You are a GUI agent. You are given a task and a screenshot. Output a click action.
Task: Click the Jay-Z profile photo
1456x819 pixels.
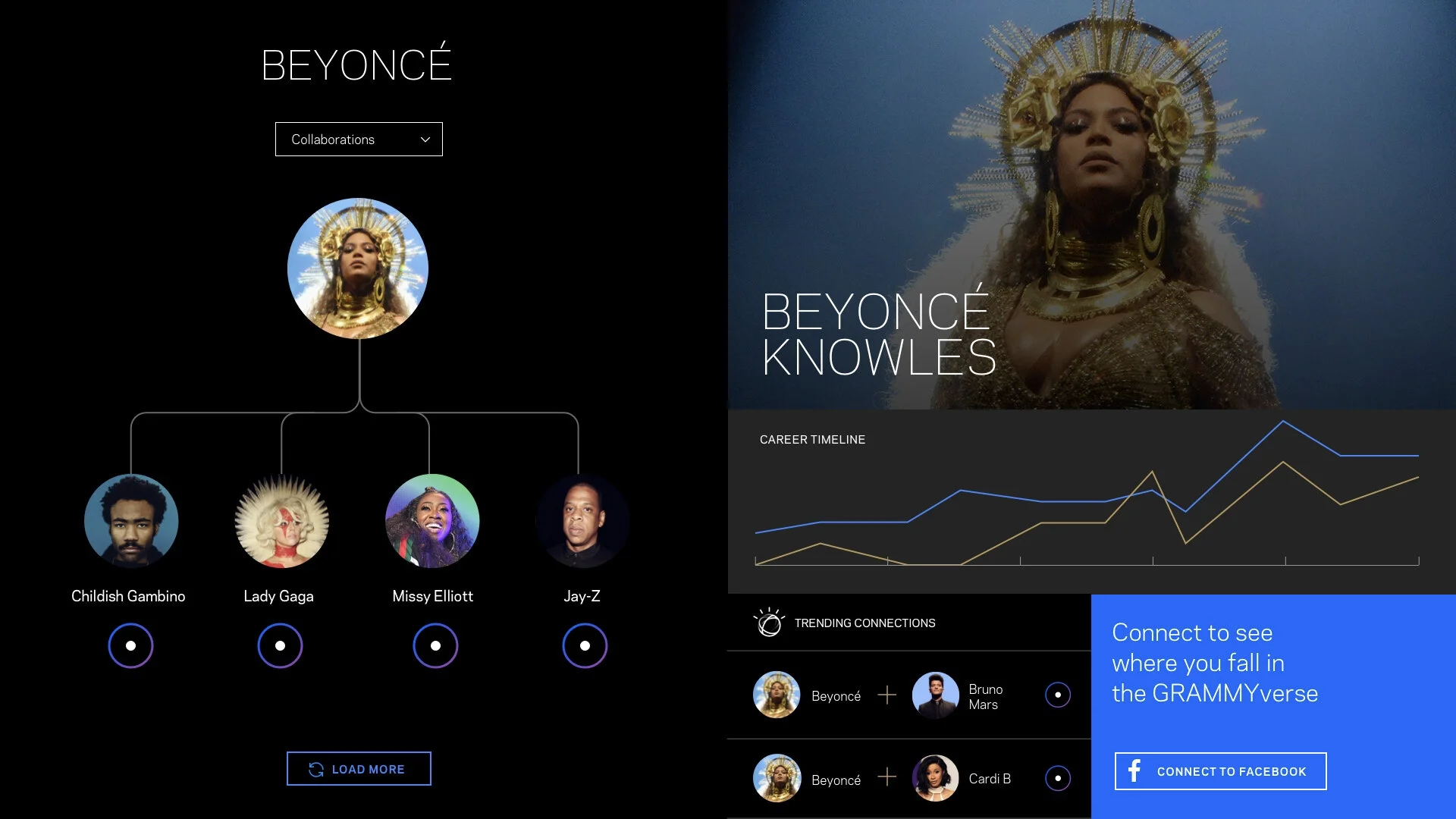582,521
